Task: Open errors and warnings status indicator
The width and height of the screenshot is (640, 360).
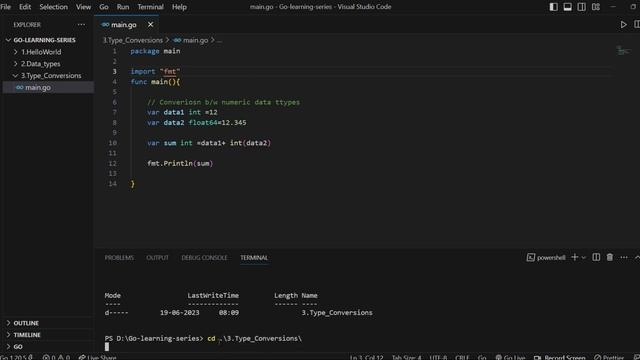Action: pos(56,357)
